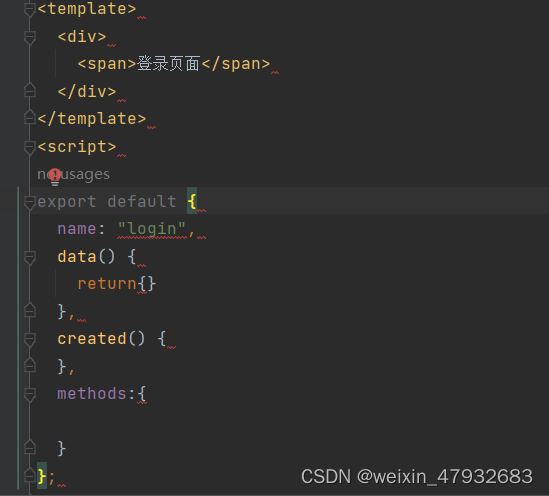The image size is (549, 496).
Task: Click the opening <template> tag text
Action: click(86, 9)
